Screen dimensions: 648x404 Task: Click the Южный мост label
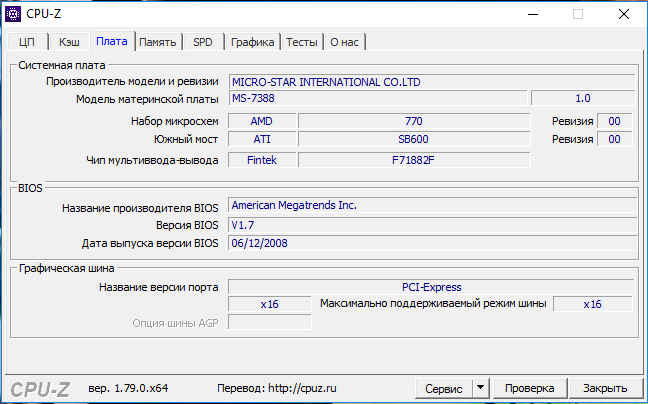click(x=186, y=139)
